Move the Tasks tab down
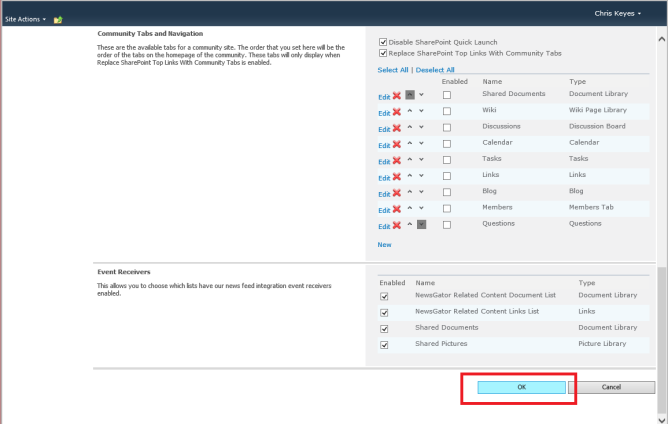 coord(421,161)
